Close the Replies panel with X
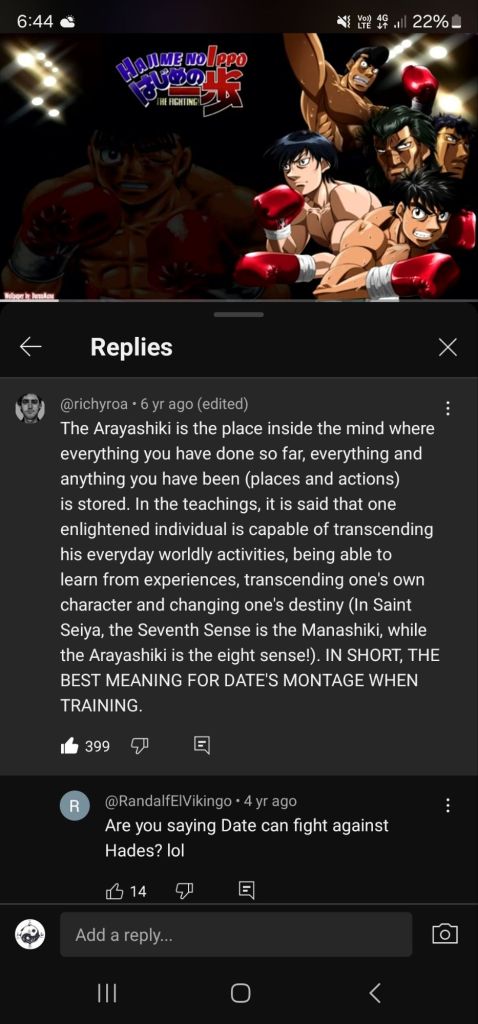The height and width of the screenshot is (1024, 478). pyautogui.click(x=447, y=347)
